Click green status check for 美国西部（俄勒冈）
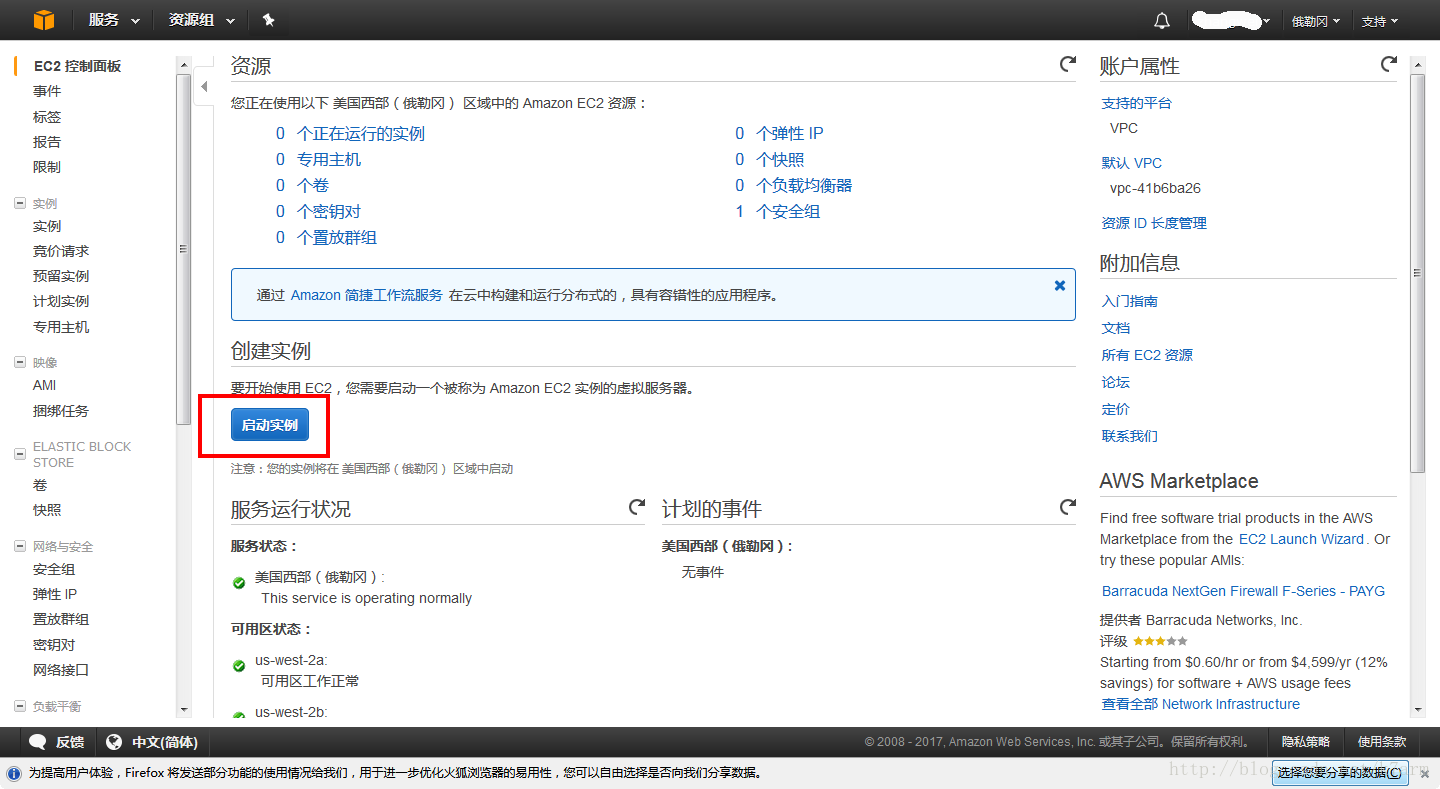Image resolution: width=1440 pixels, height=789 pixels. (x=239, y=583)
